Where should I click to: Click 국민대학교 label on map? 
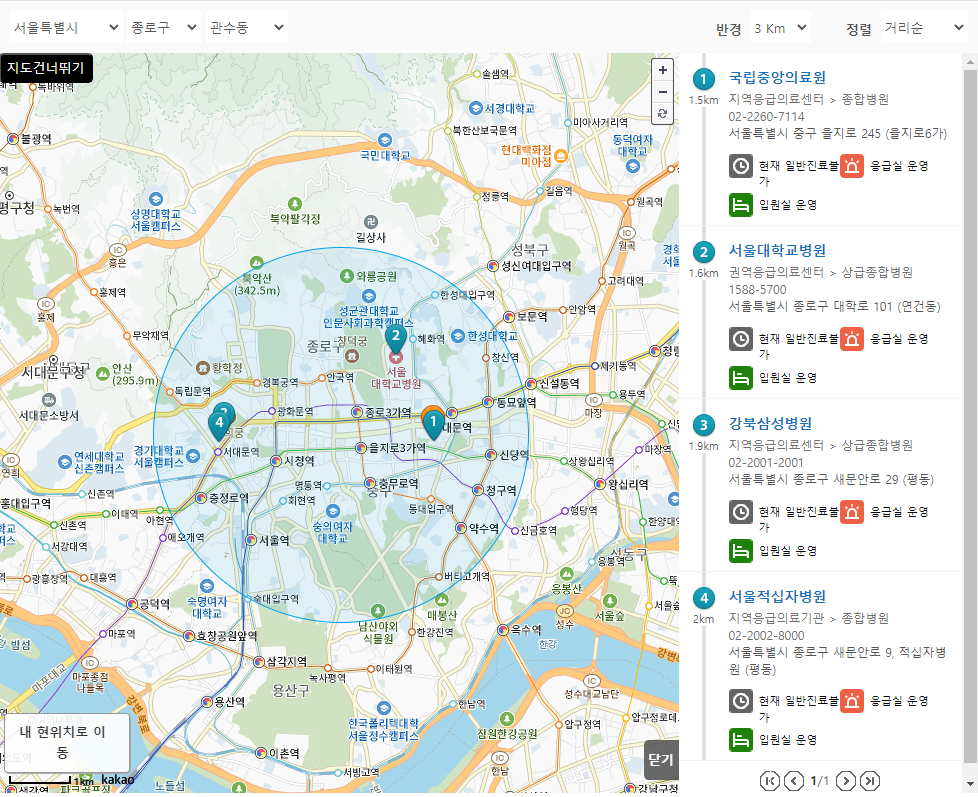385,155
